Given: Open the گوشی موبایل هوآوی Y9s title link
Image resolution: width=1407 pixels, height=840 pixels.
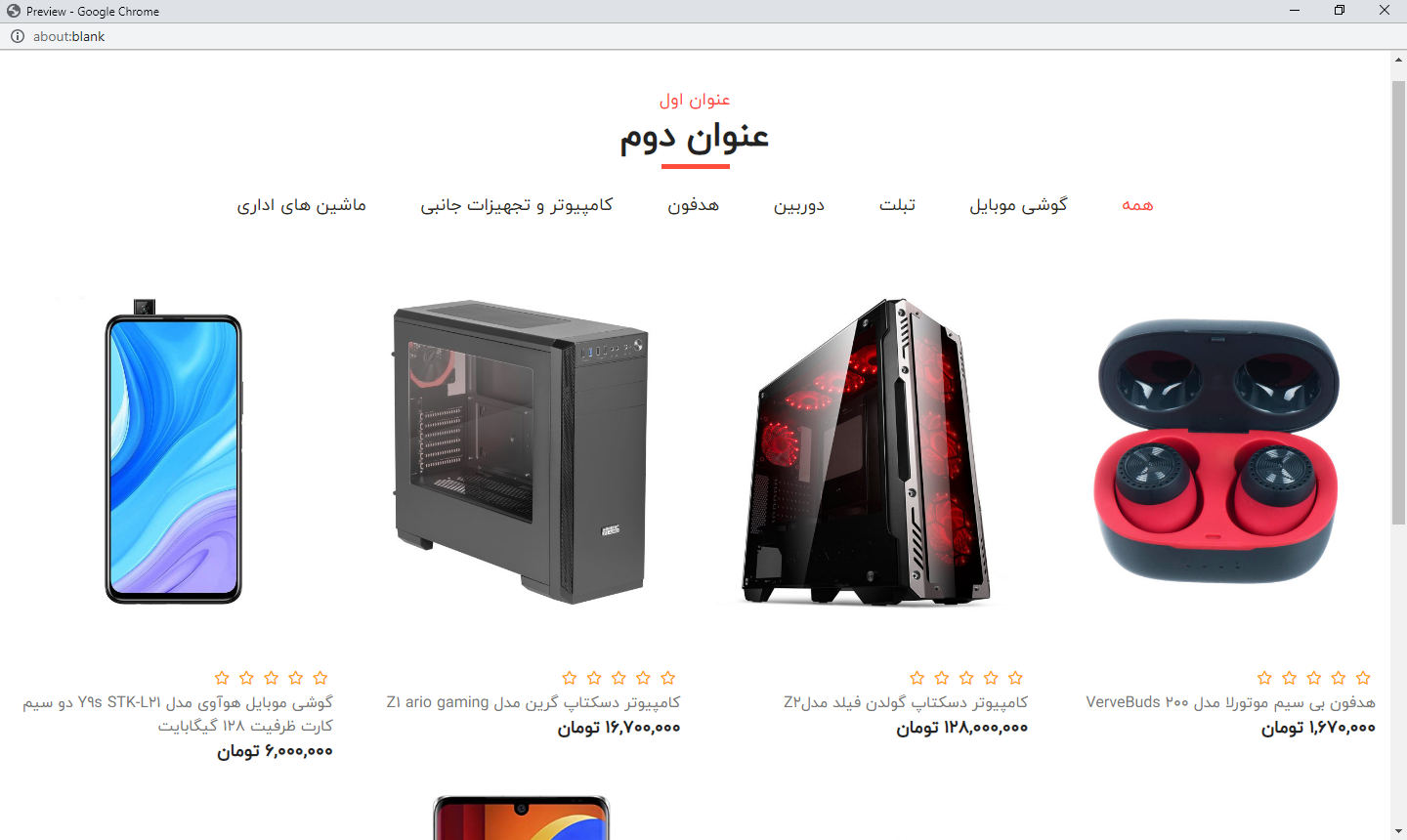Looking at the screenshot, I should [x=178, y=714].
